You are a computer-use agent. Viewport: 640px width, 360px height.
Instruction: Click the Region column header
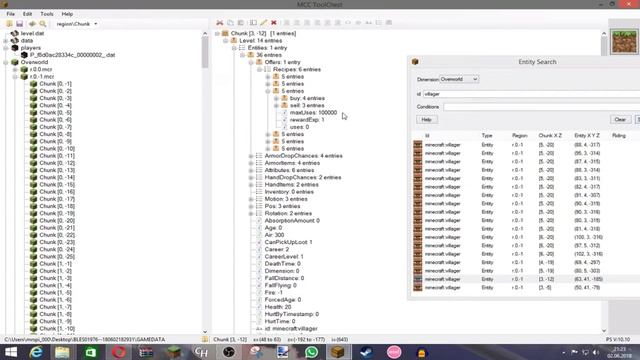coord(520,136)
